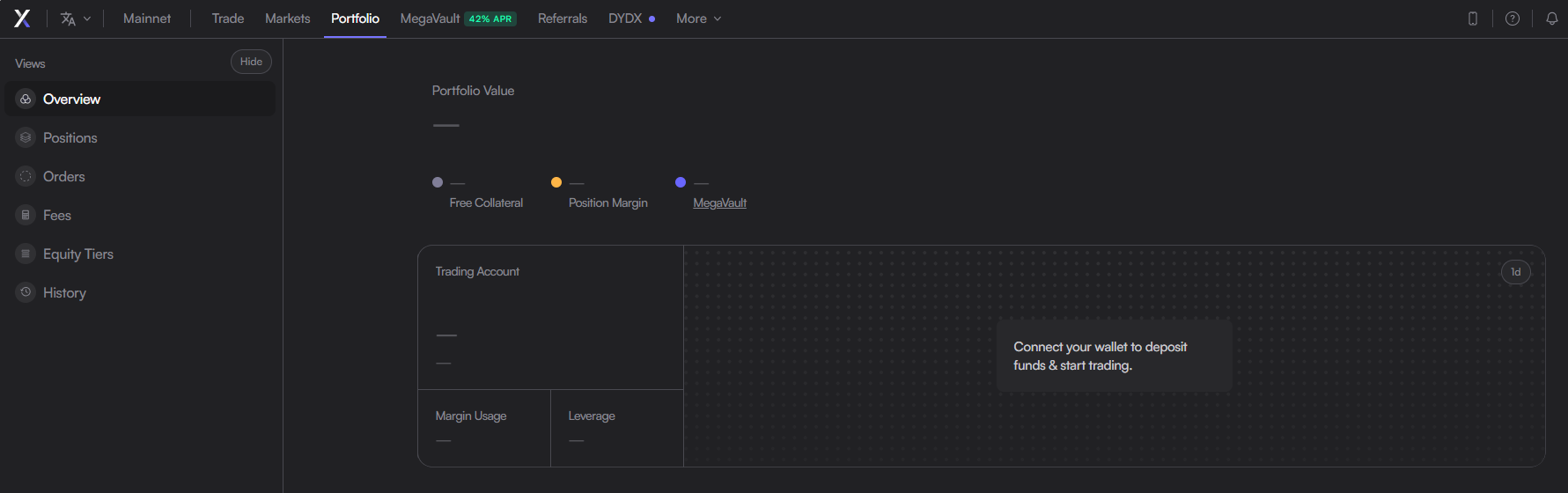The width and height of the screenshot is (1568, 493).
Task: Click the History clock icon
Action: [x=26, y=292]
